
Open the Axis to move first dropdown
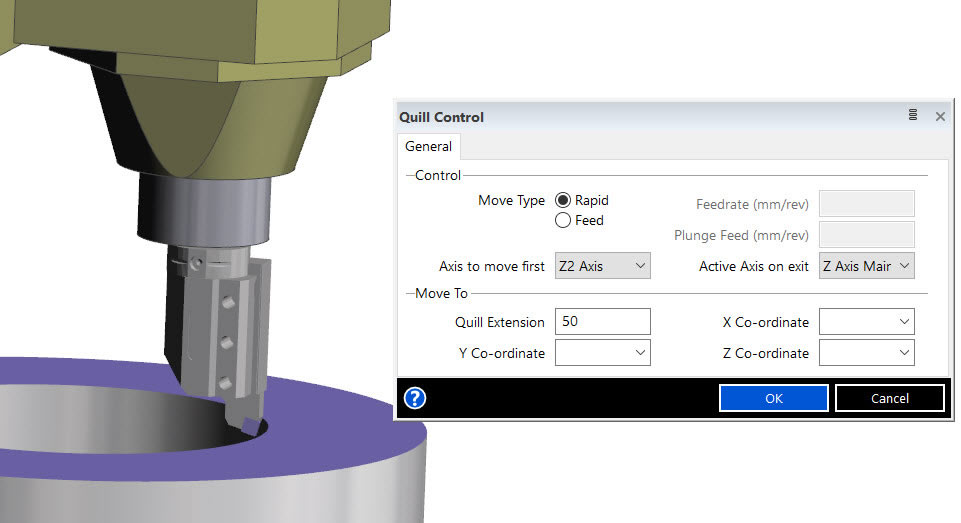point(602,266)
